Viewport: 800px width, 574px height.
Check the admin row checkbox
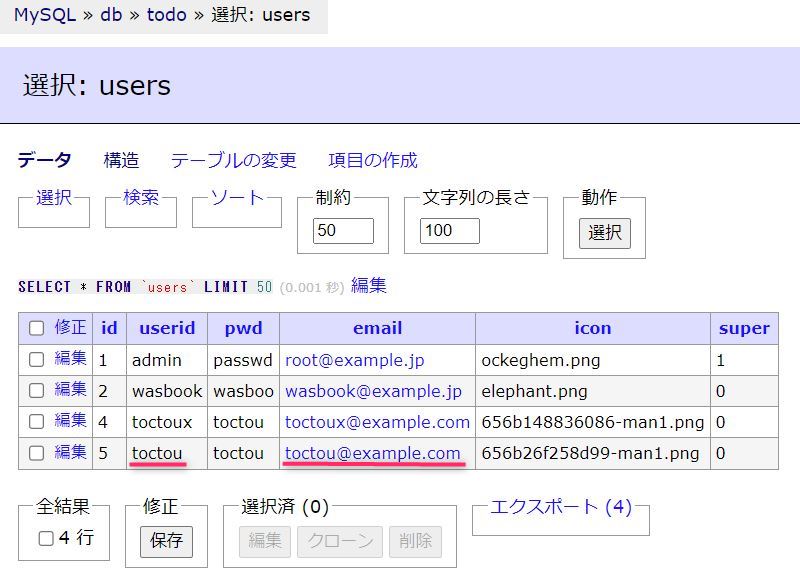(36, 360)
